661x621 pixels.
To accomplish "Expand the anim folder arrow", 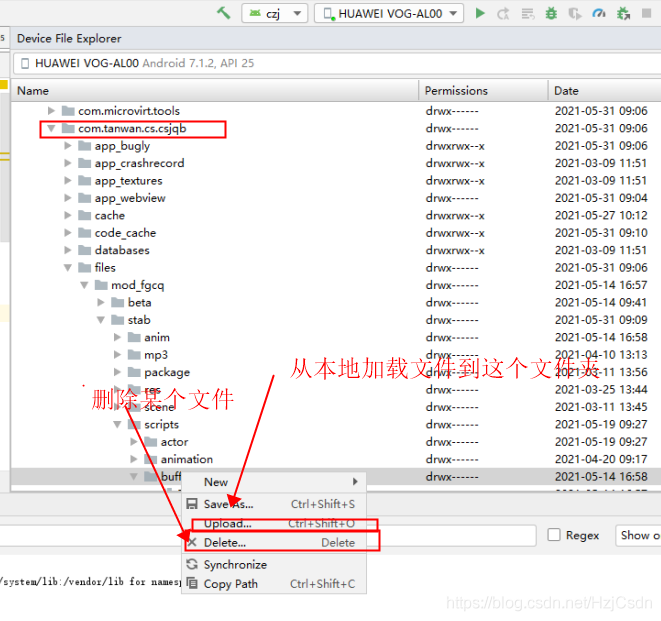I will coord(118,337).
